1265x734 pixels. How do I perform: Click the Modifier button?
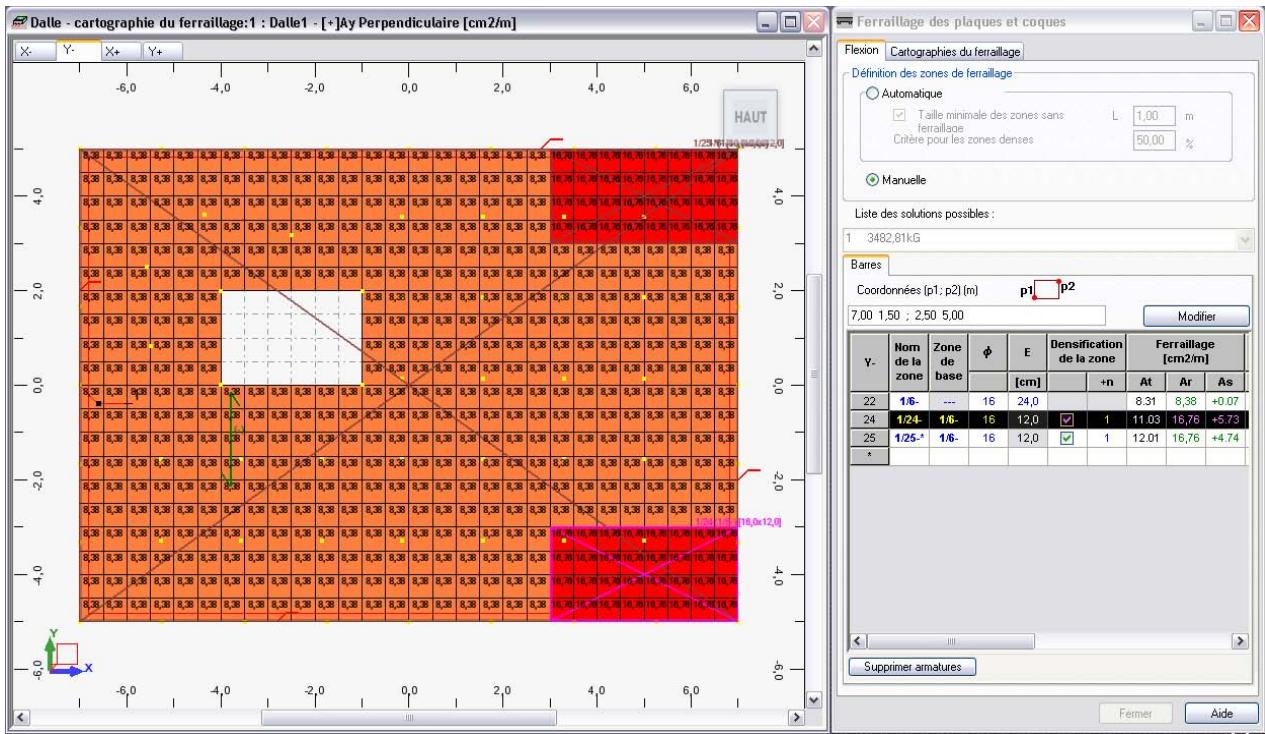[1194, 316]
